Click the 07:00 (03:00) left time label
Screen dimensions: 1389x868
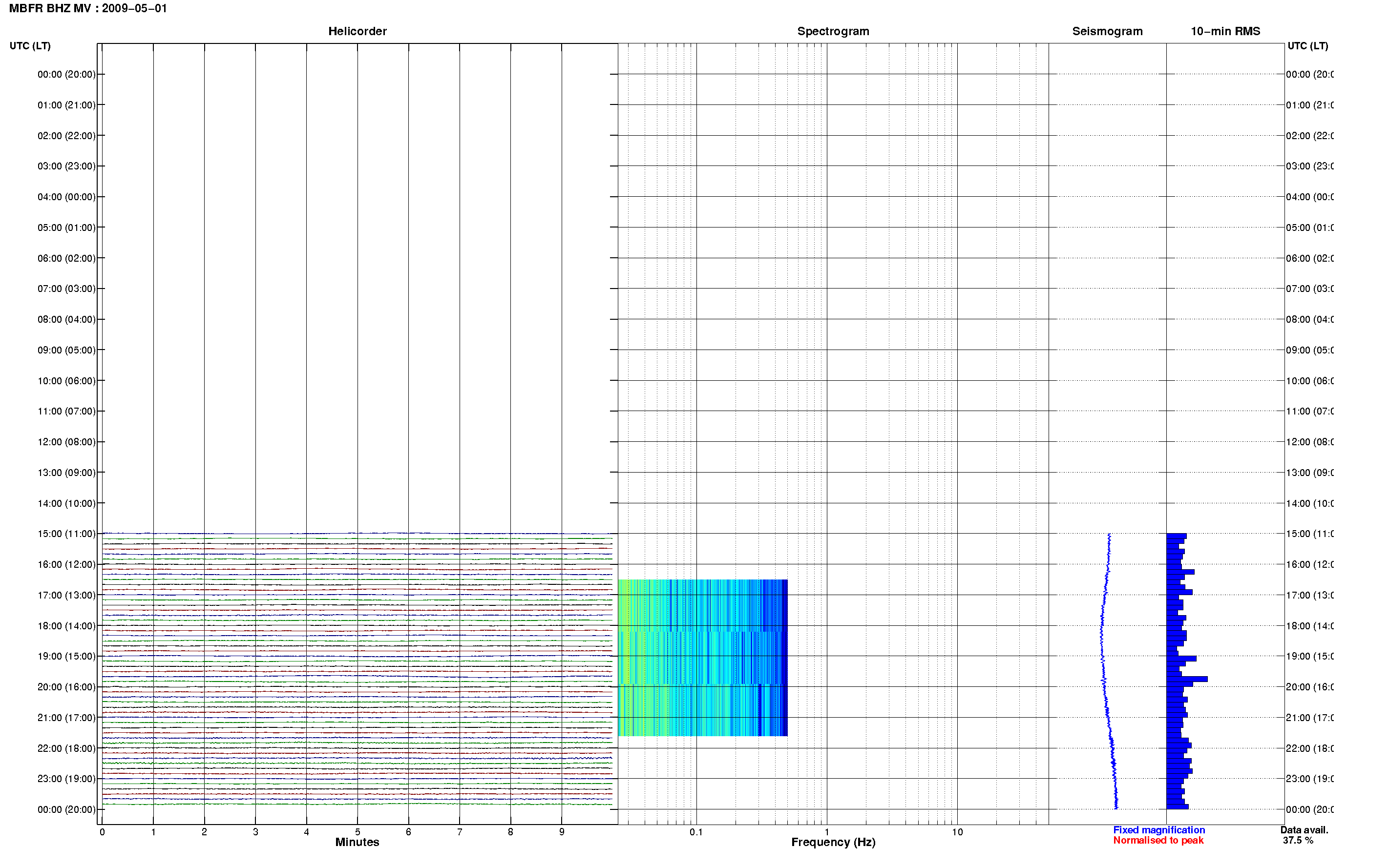[x=66, y=289]
